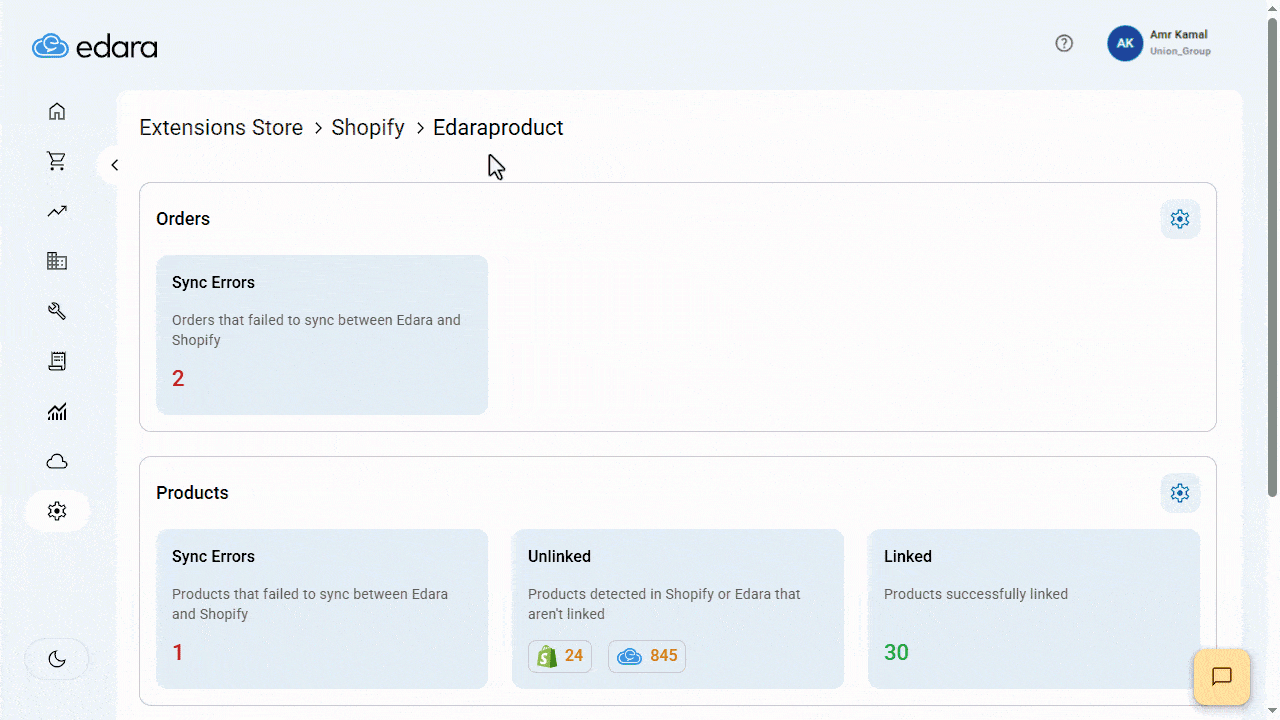Open Products section settings gear
The height and width of the screenshot is (720, 1280).
[x=1180, y=493]
